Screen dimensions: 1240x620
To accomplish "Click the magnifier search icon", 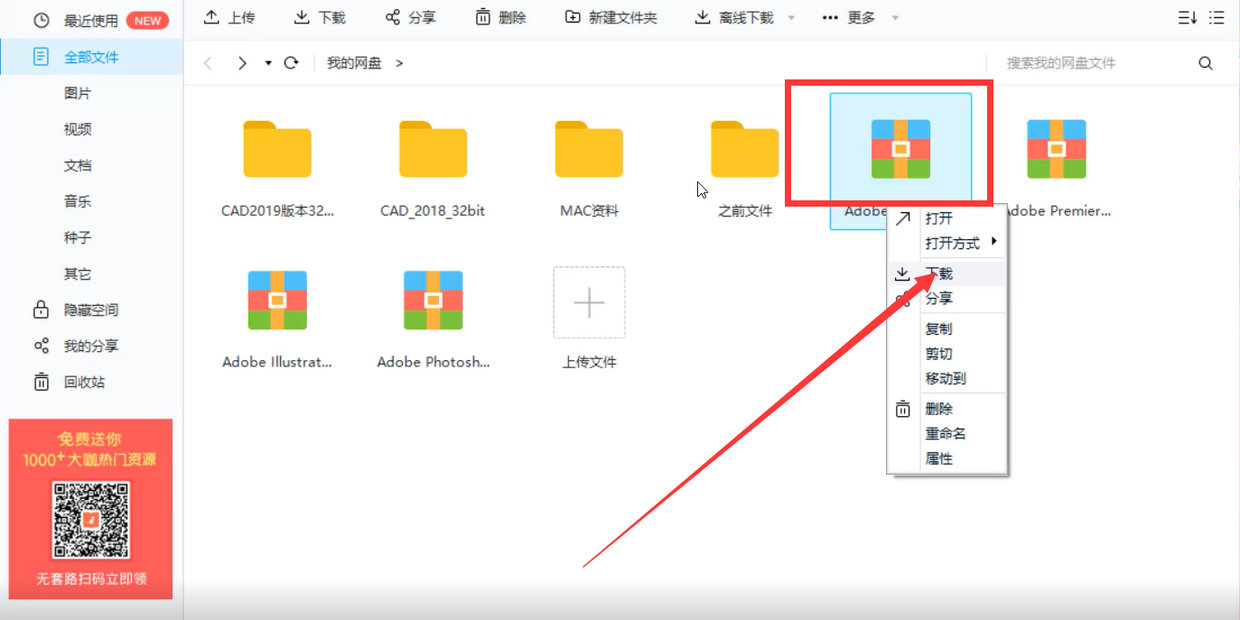I will (x=1205, y=63).
